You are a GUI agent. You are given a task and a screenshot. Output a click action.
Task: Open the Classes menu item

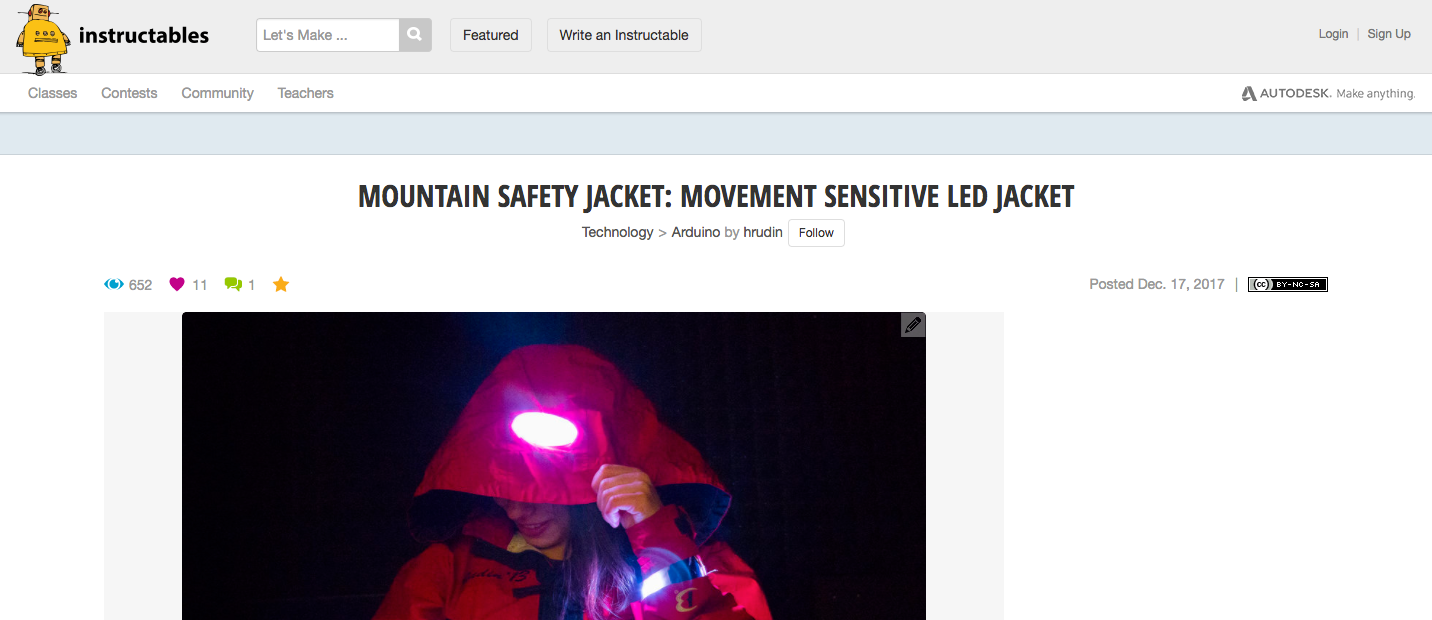pyautogui.click(x=52, y=93)
